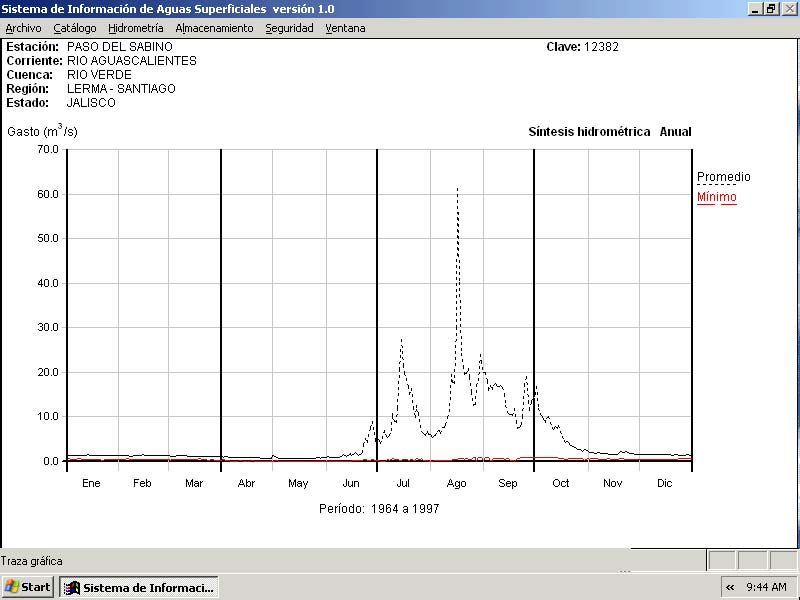
Task: Click the Traza gráfica status bar text
Action: [32, 561]
